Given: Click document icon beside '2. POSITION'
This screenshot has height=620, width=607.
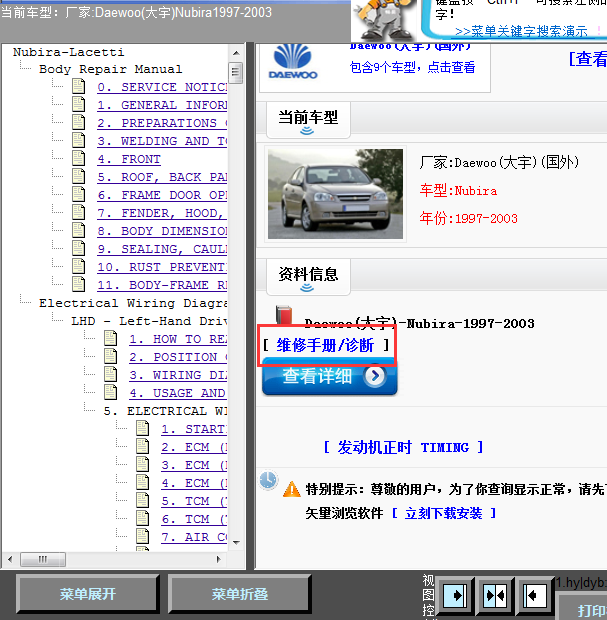Looking at the screenshot, I should click(110, 356).
